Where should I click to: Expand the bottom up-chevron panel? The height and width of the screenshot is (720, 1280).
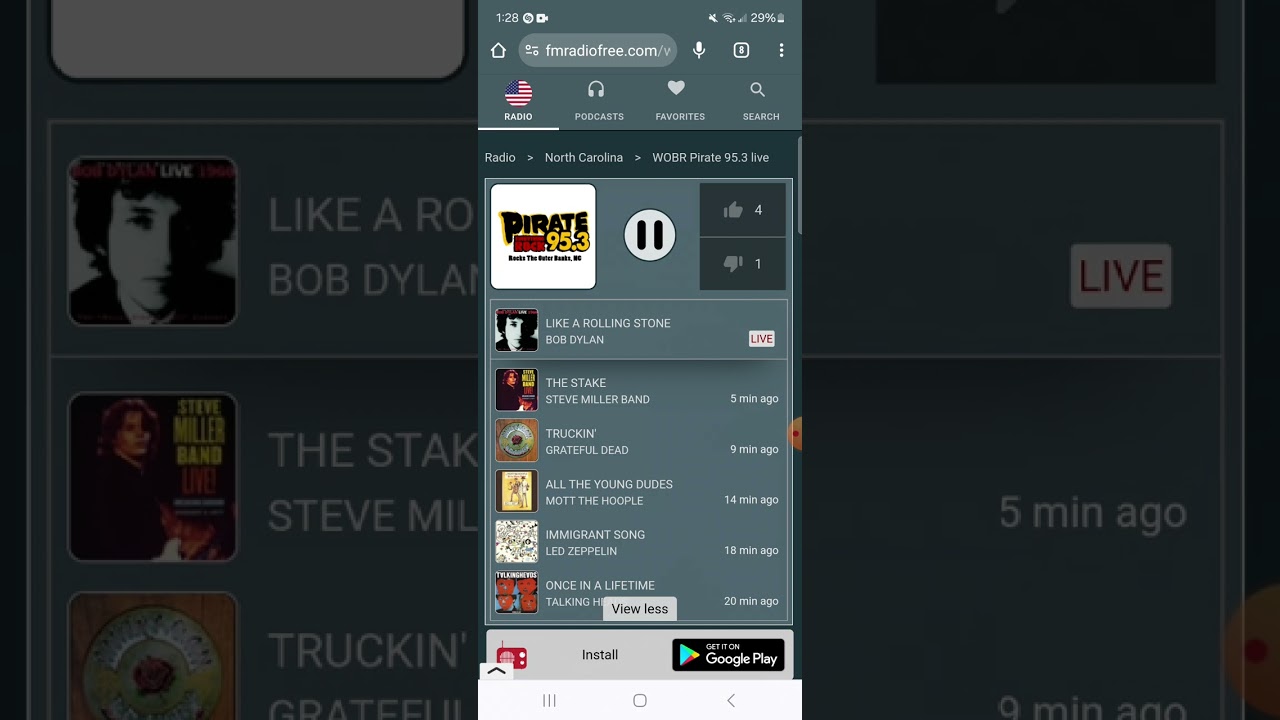[496, 671]
